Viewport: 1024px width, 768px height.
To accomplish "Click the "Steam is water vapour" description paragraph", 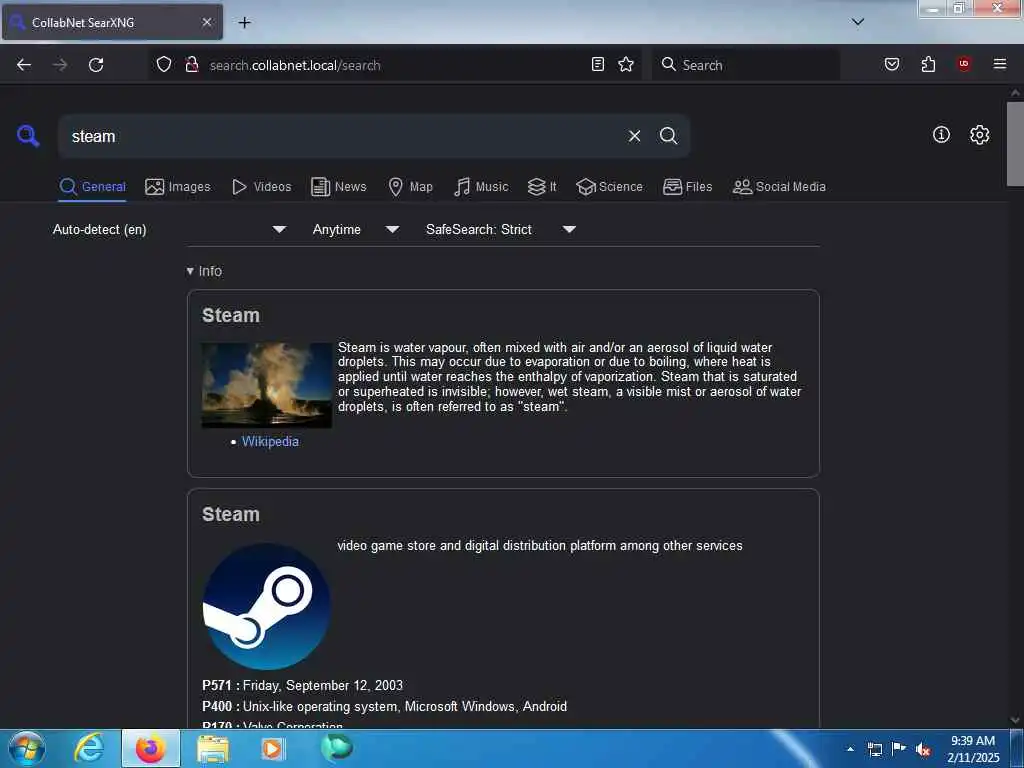I will coord(569,377).
